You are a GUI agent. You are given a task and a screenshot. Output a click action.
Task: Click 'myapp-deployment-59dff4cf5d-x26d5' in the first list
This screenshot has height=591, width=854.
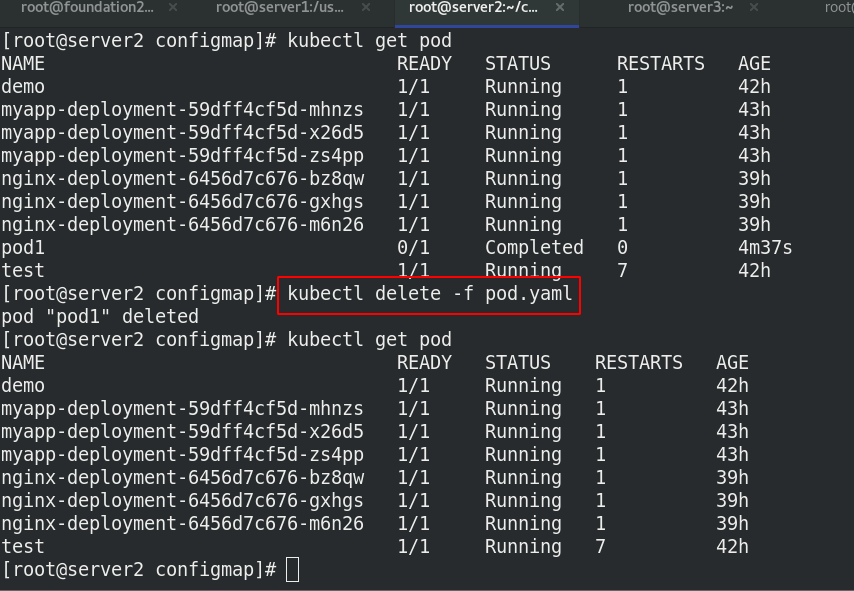click(x=182, y=132)
